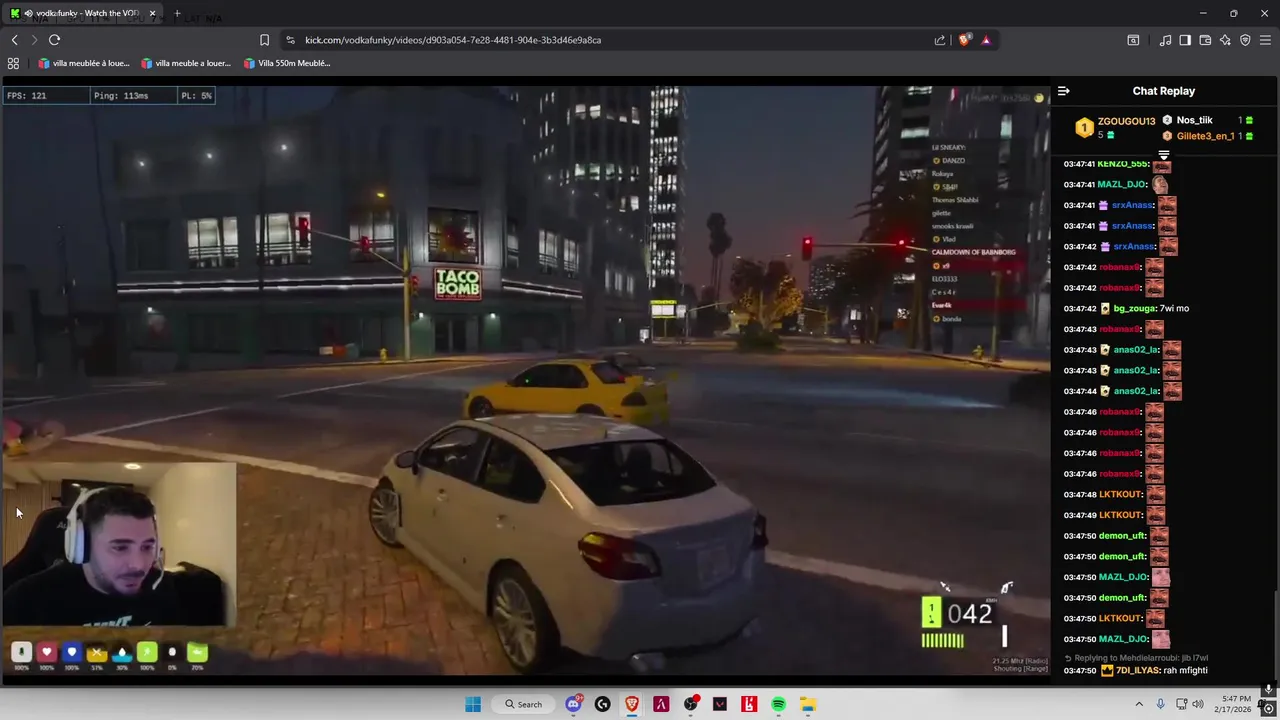This screenshot has height=720, width=1280.
Task: Click the Chat Replay heading
Action: click(x=1164, y=91)
